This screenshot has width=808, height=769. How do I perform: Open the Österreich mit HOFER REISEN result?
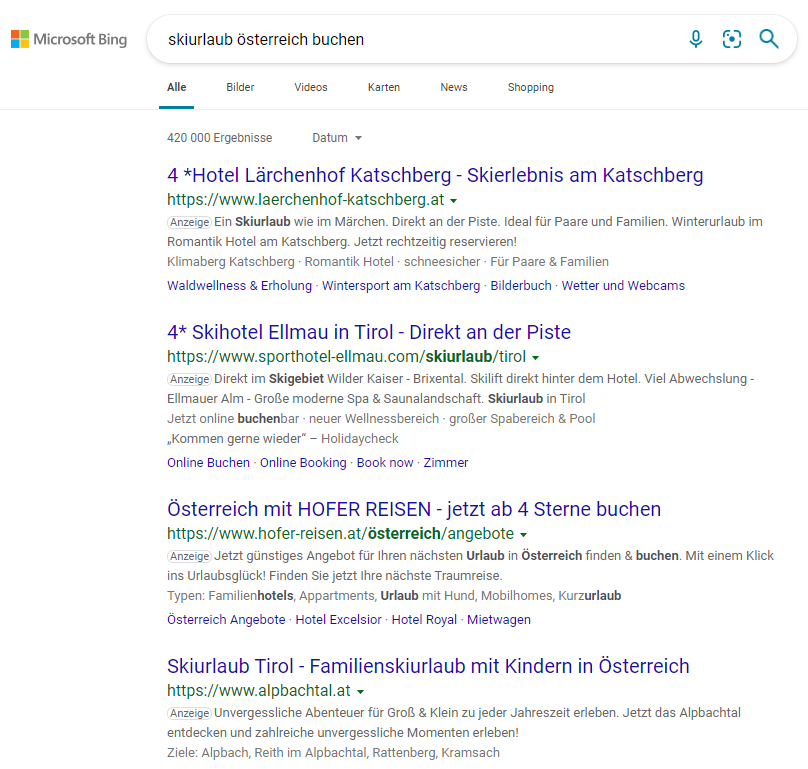pos(414,509)
